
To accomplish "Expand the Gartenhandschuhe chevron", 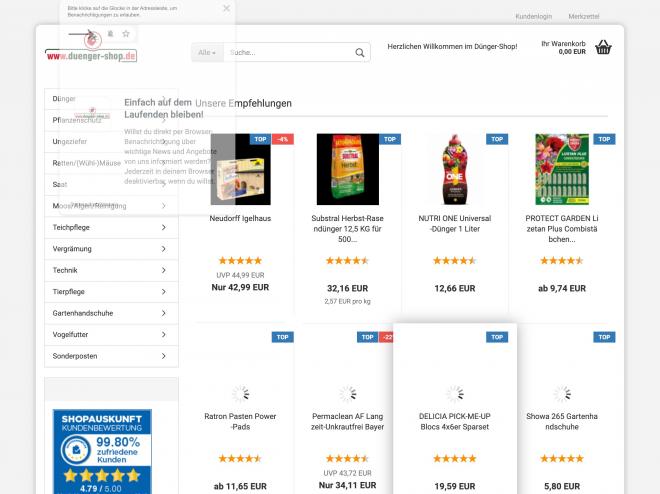I will coord(163,313).
